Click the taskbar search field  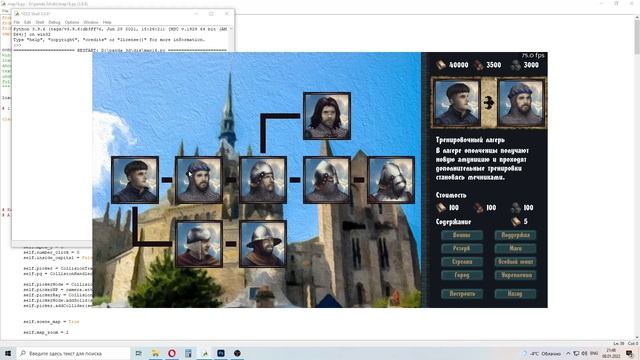[73, 353]
